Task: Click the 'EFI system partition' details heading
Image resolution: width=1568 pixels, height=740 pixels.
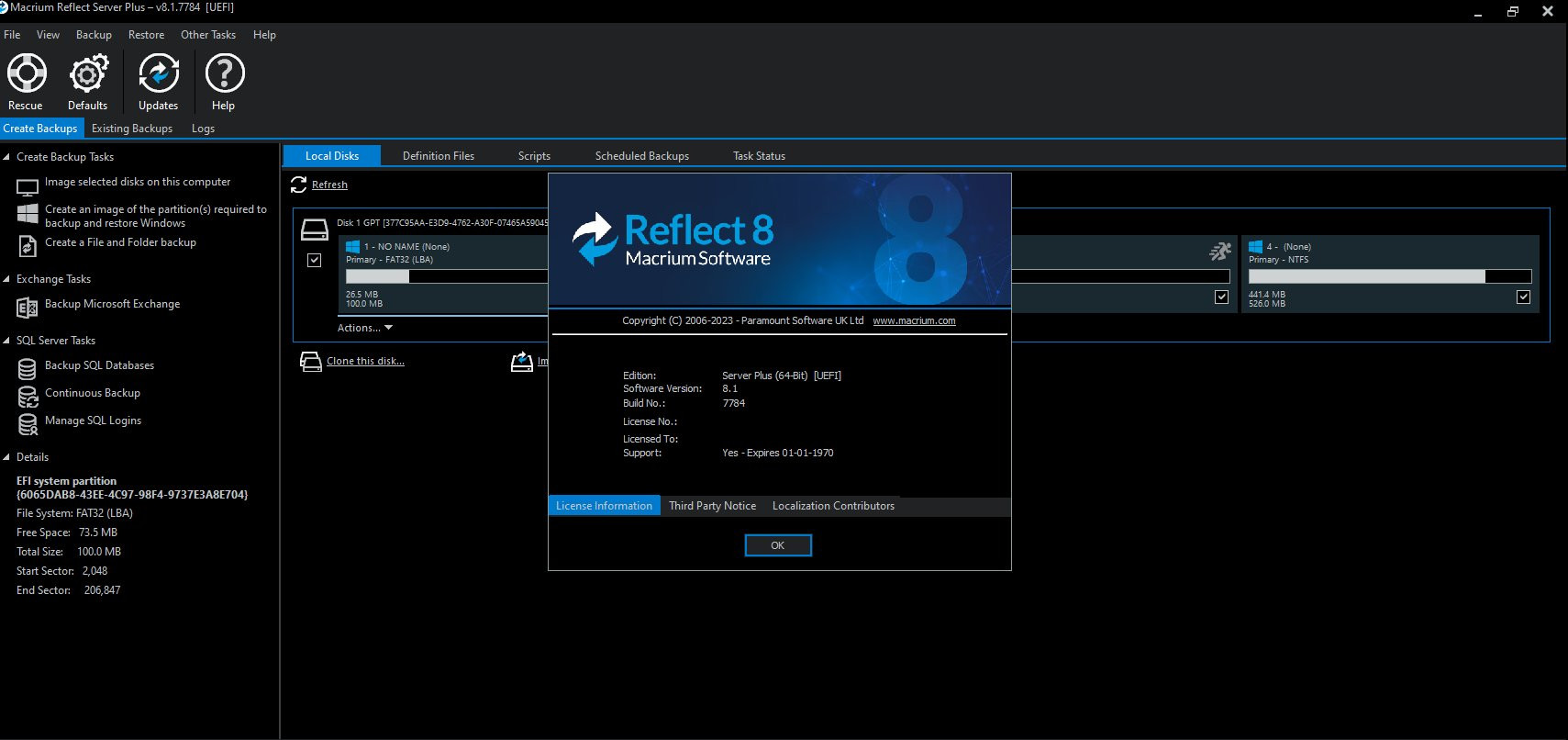Action: coord(66,481)
